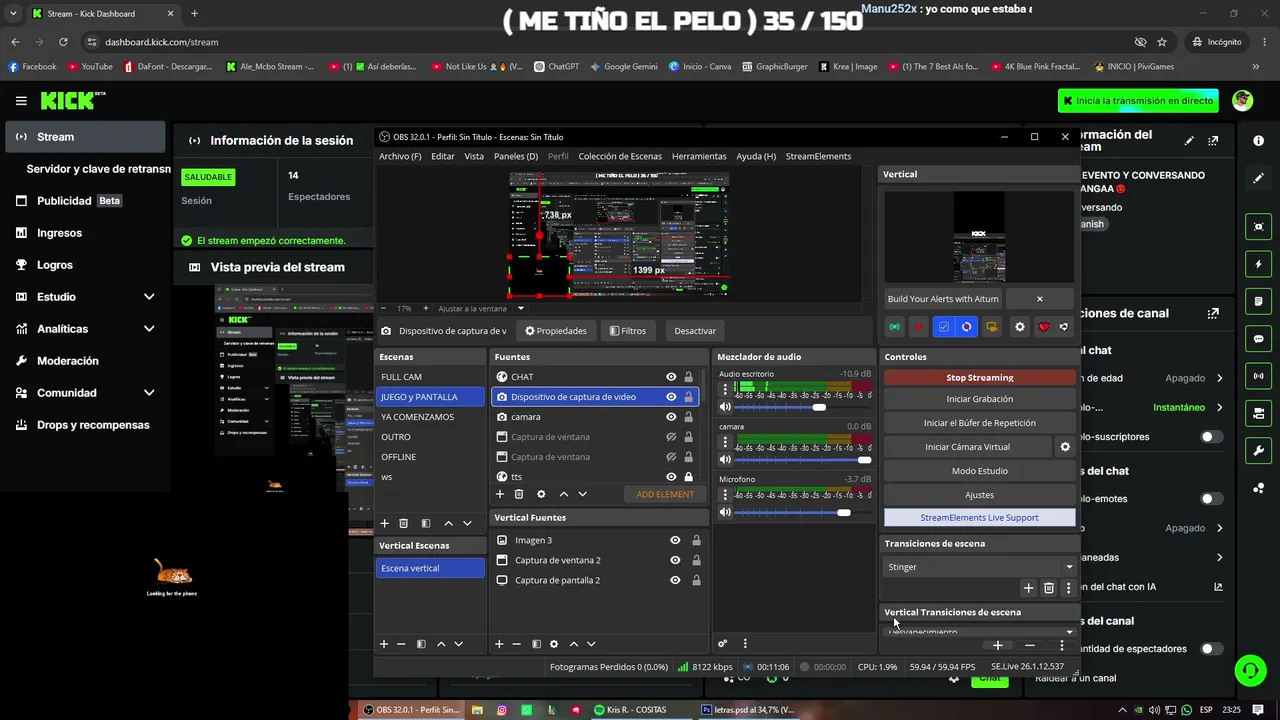Open the Herramientas menu in OBS
The height and width of the screenshot is (720, 1280).
699,156
